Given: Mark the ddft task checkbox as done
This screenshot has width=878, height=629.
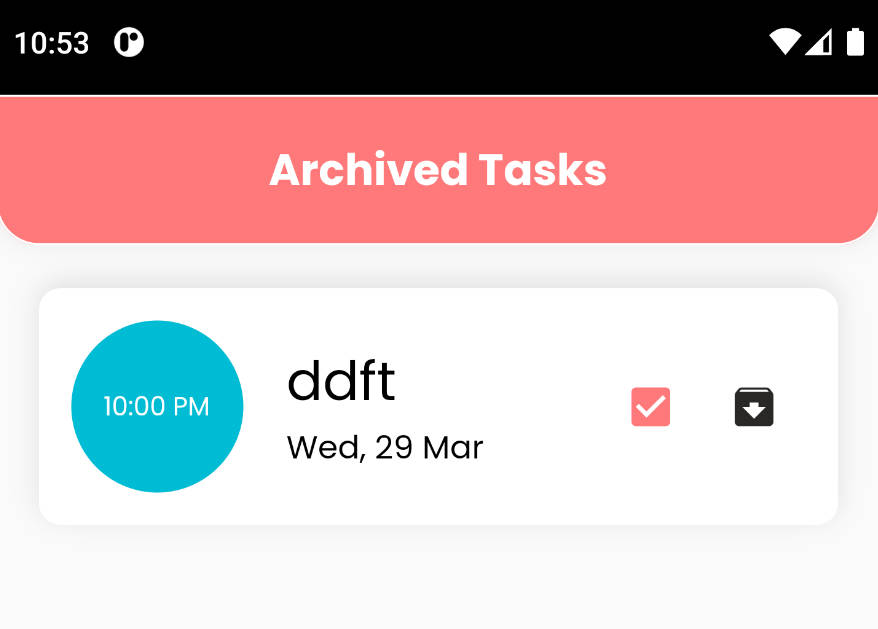Looking at the screenshot, I should (x=651, y=407).
